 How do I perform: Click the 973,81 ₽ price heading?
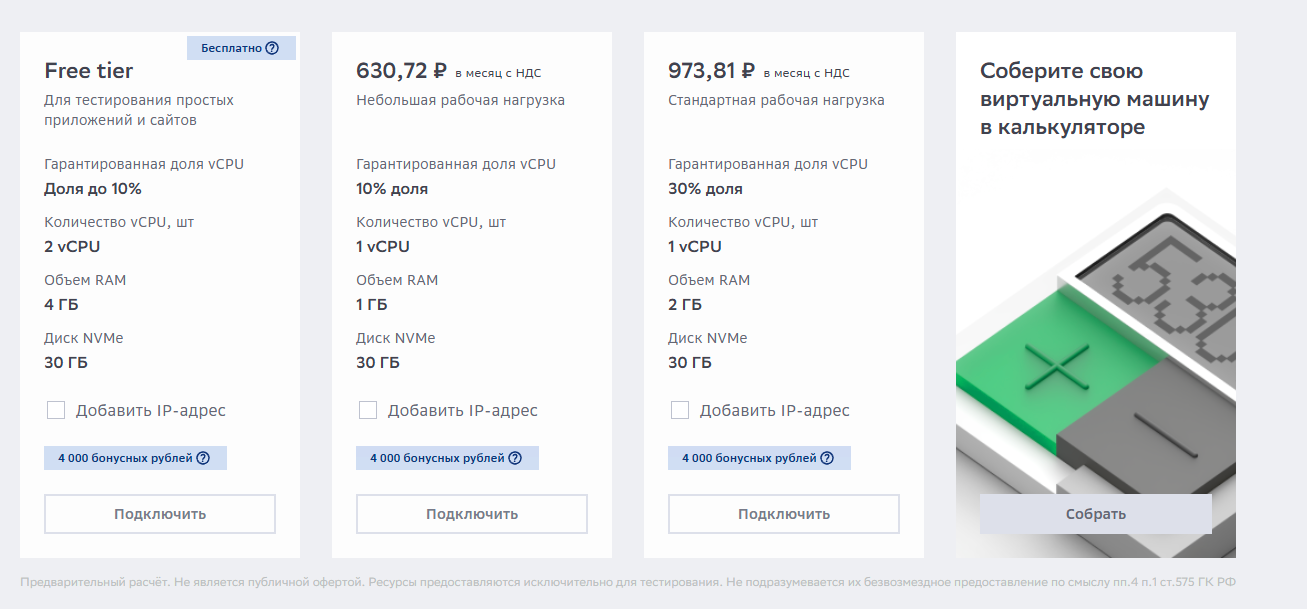coord(713,71)
